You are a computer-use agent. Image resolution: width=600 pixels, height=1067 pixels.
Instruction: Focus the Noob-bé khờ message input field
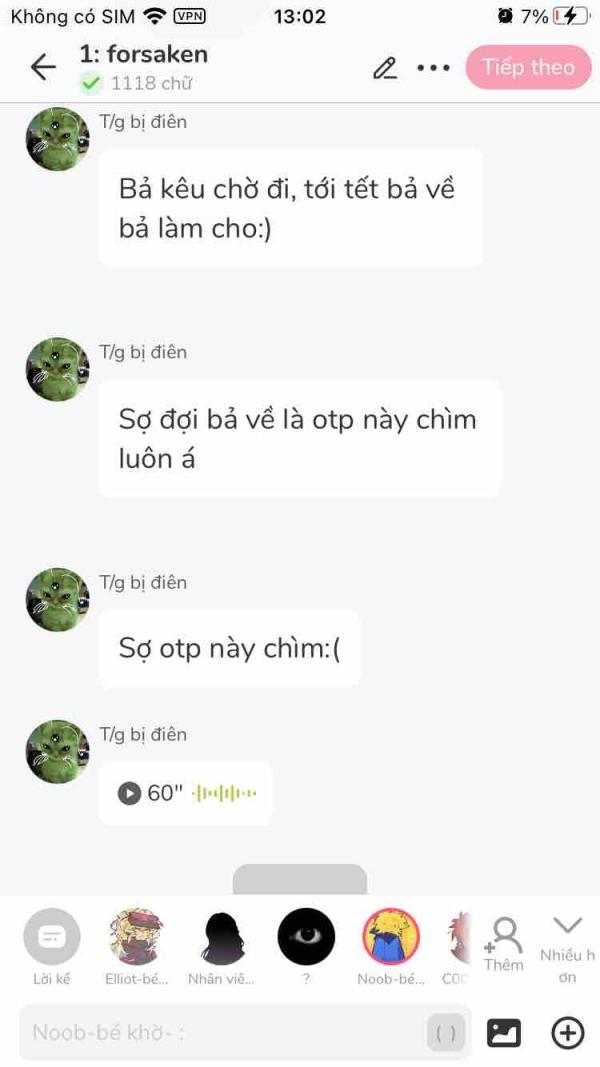point(224,1032)
